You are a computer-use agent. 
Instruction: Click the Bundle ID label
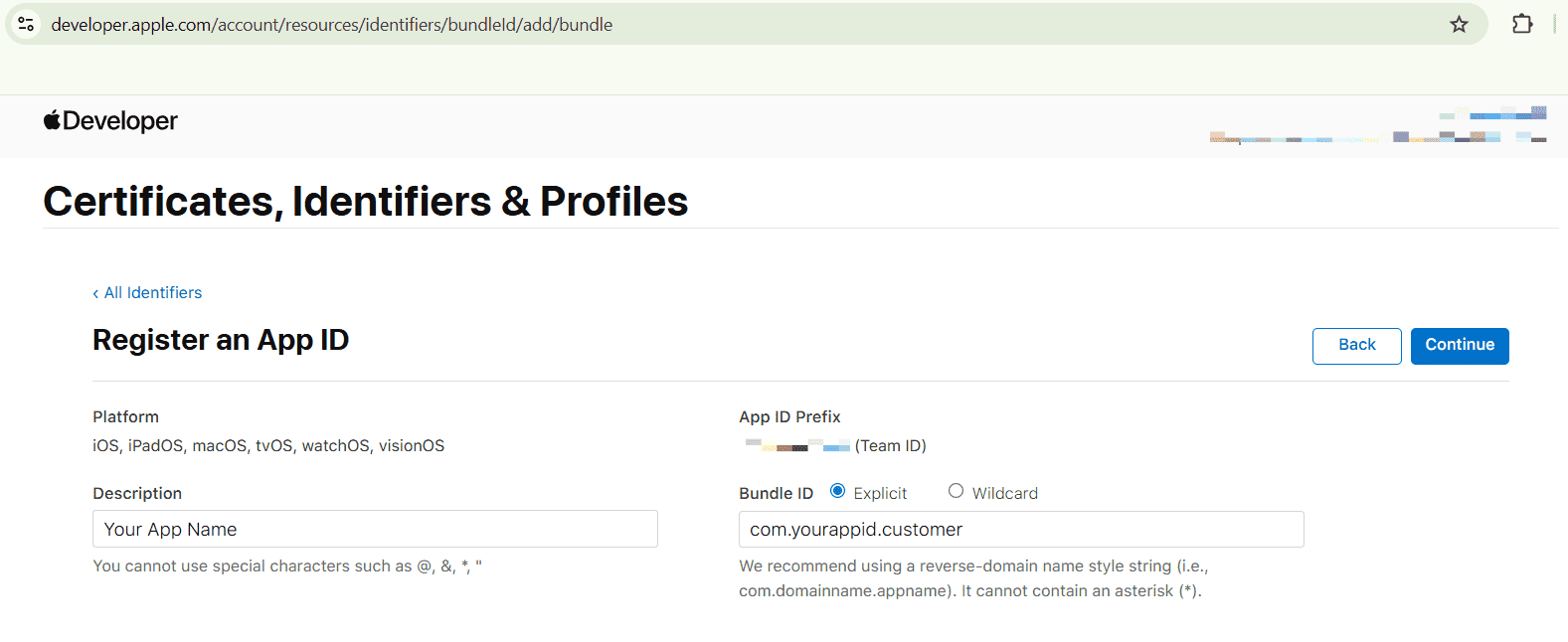(776, 494)
